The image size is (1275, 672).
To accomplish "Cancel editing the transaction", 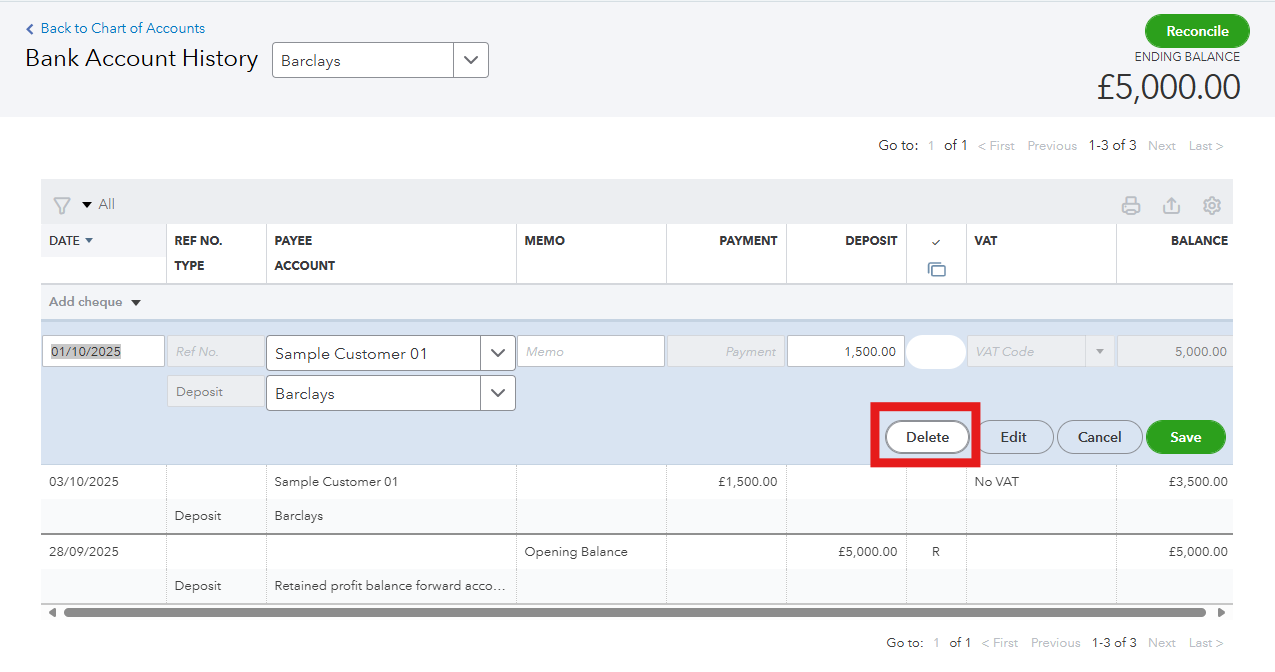I will [1099, 437].
